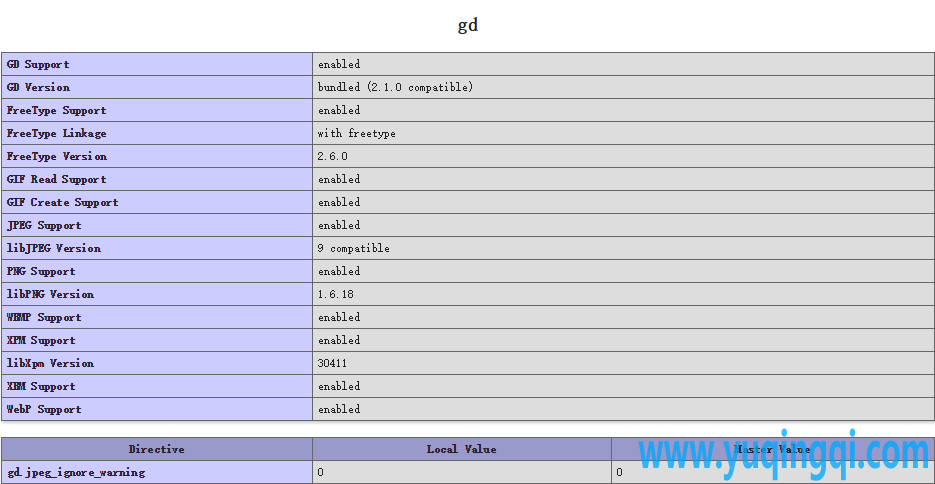Select the "libJPEG Version" label cell
This screenshot has width=935, height=484.
point(157,248)
